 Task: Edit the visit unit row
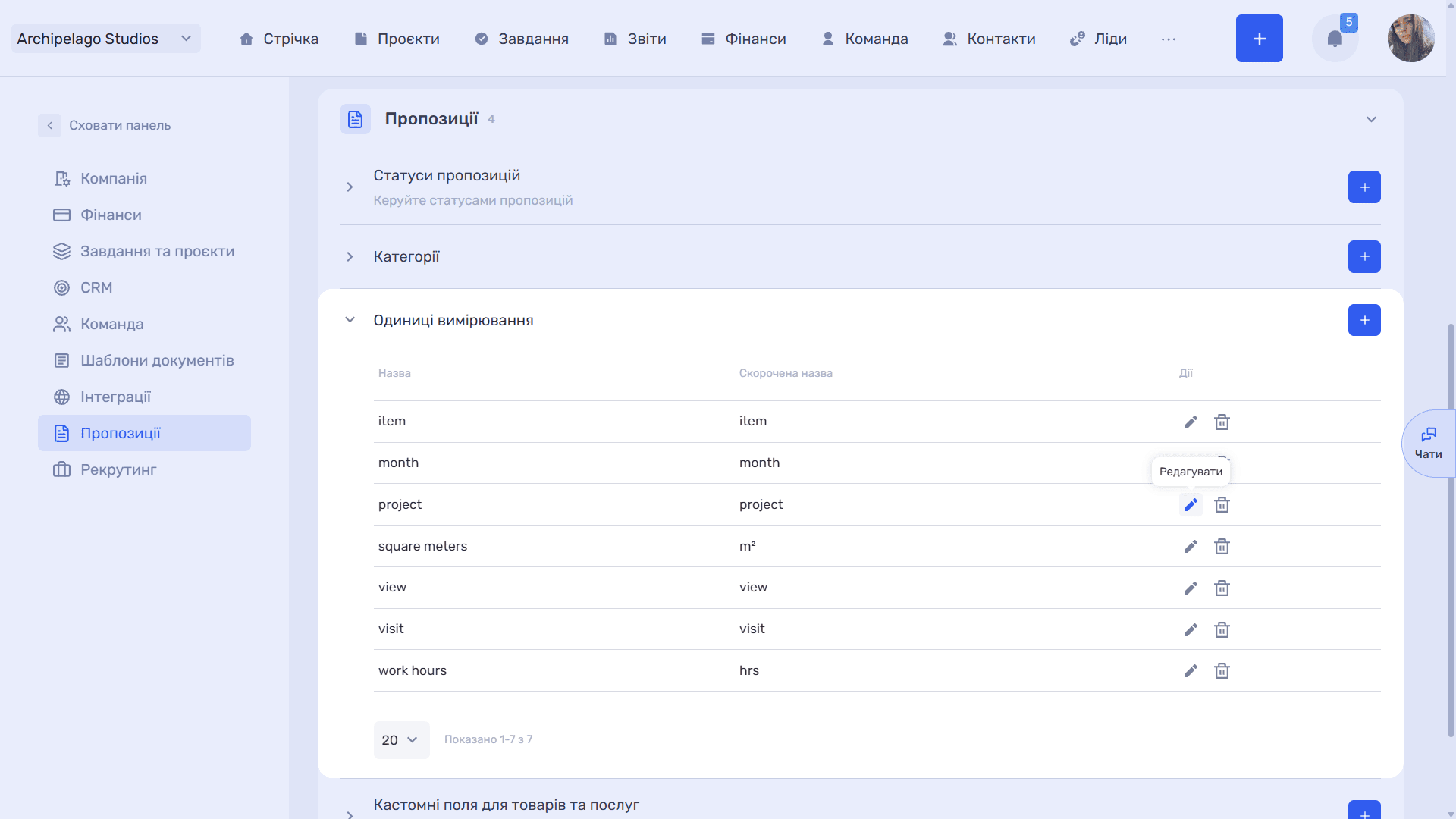pos(1190,629)
